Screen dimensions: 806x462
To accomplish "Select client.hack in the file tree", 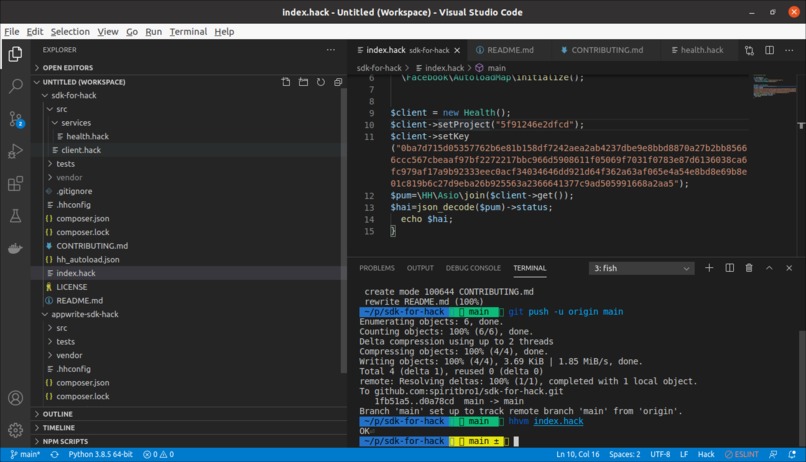I will point(81,150).
